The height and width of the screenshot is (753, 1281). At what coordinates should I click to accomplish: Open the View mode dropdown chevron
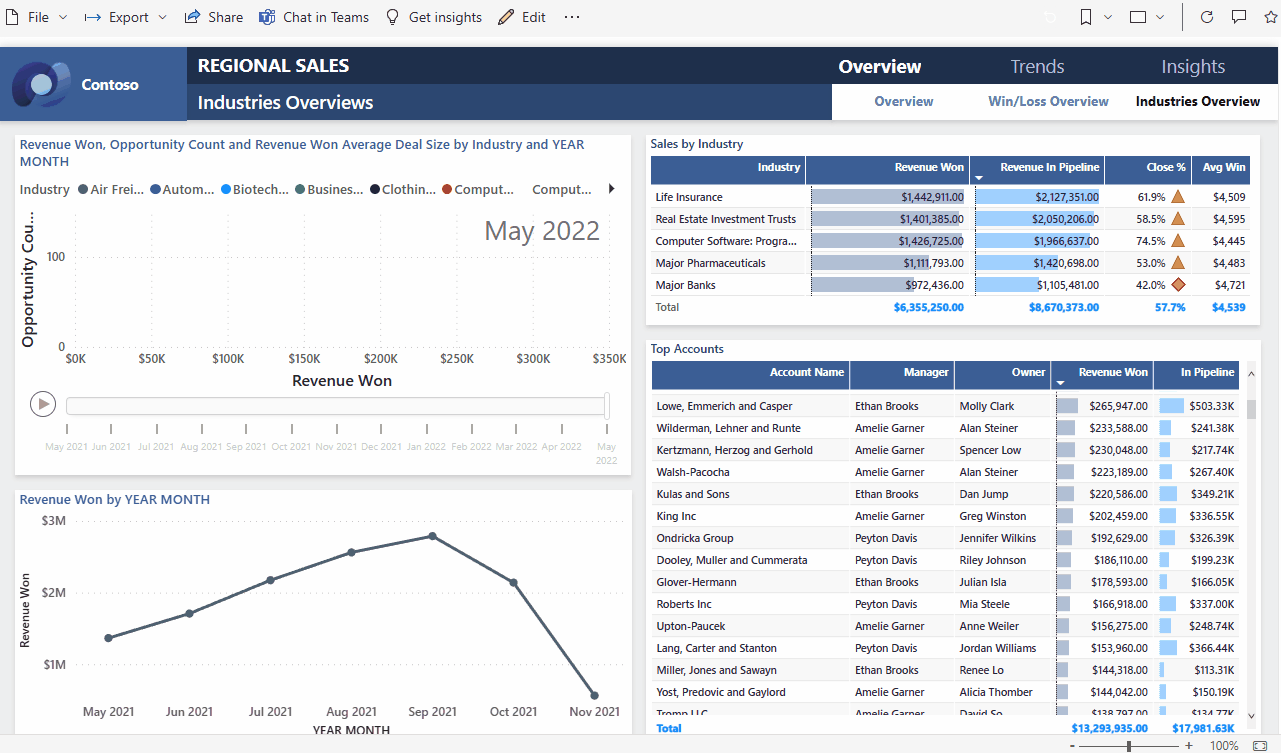tap(1160, 17)
